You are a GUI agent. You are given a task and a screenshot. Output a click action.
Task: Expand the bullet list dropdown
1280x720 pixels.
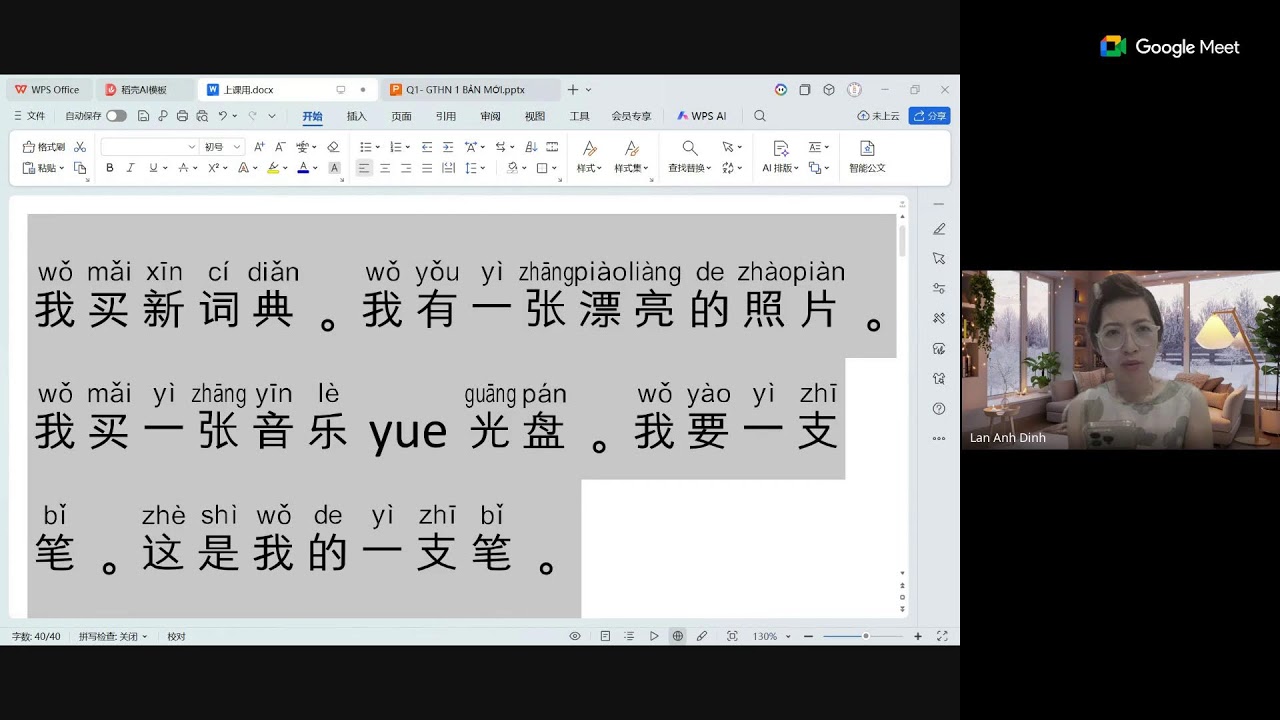click(x=377, y=147)
